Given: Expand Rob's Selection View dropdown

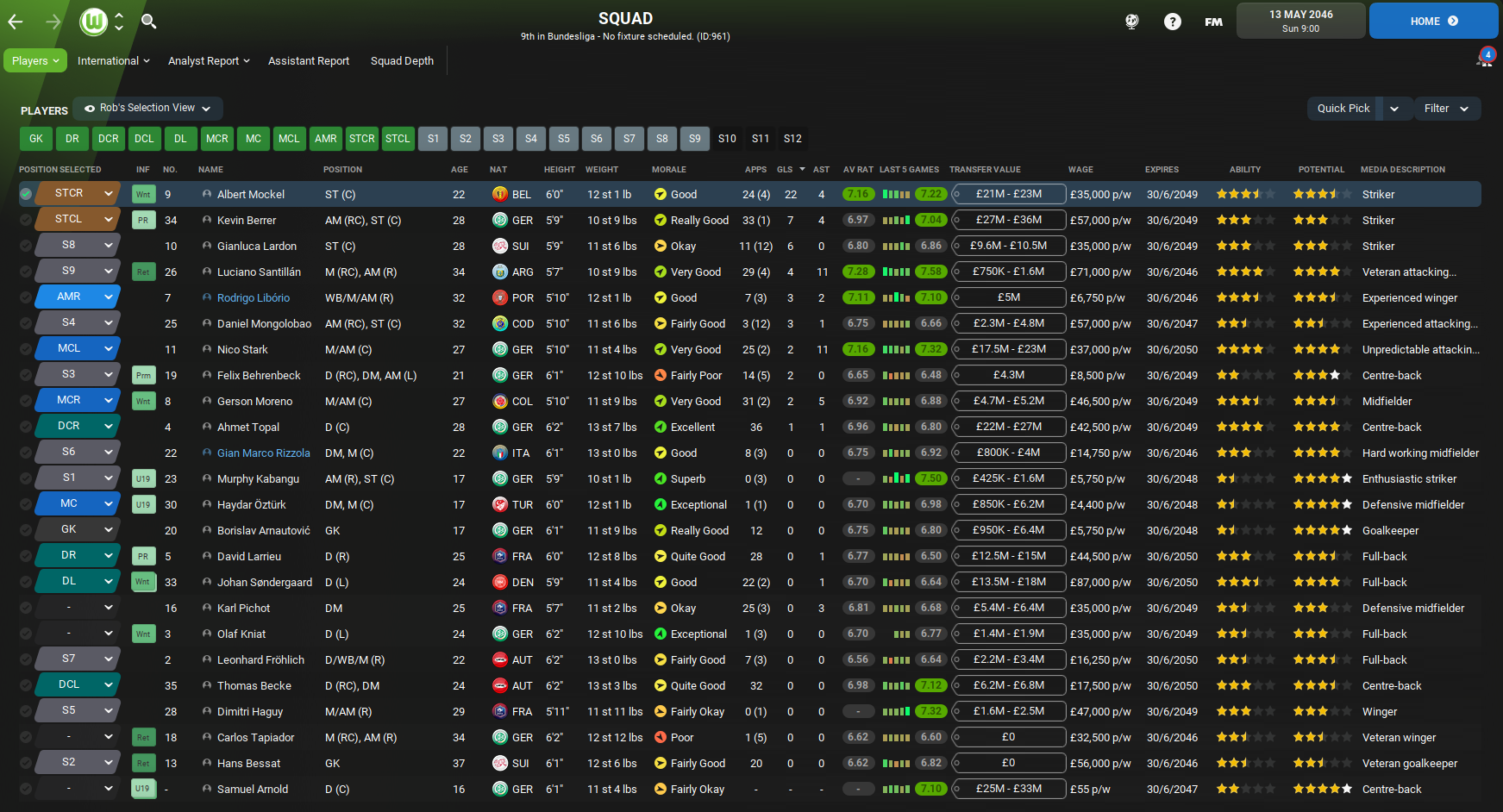Looking at the screenshot, I should [148, 109].
